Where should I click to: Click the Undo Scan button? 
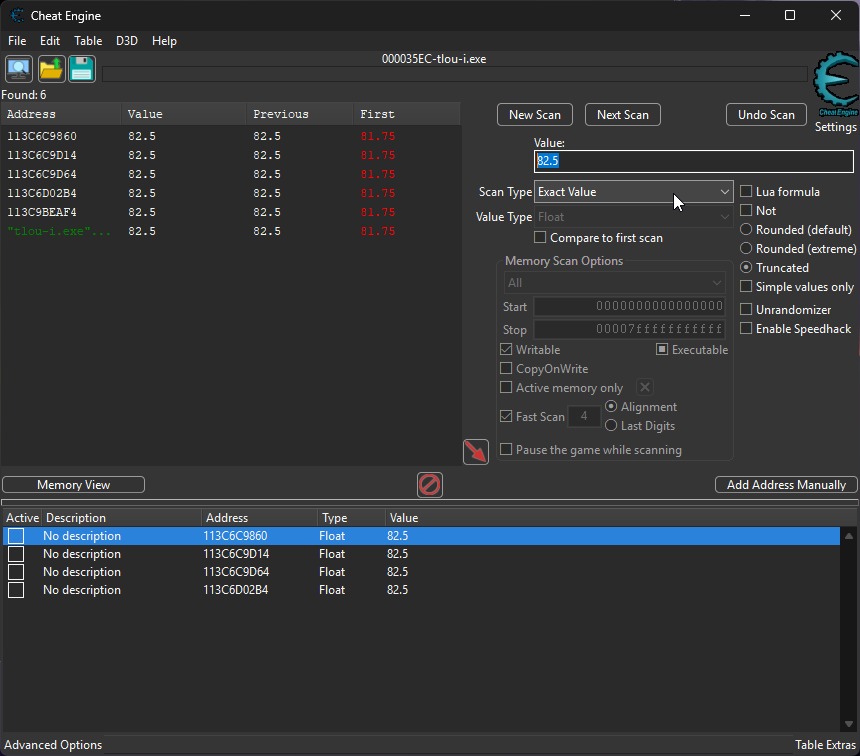(766, 115)
